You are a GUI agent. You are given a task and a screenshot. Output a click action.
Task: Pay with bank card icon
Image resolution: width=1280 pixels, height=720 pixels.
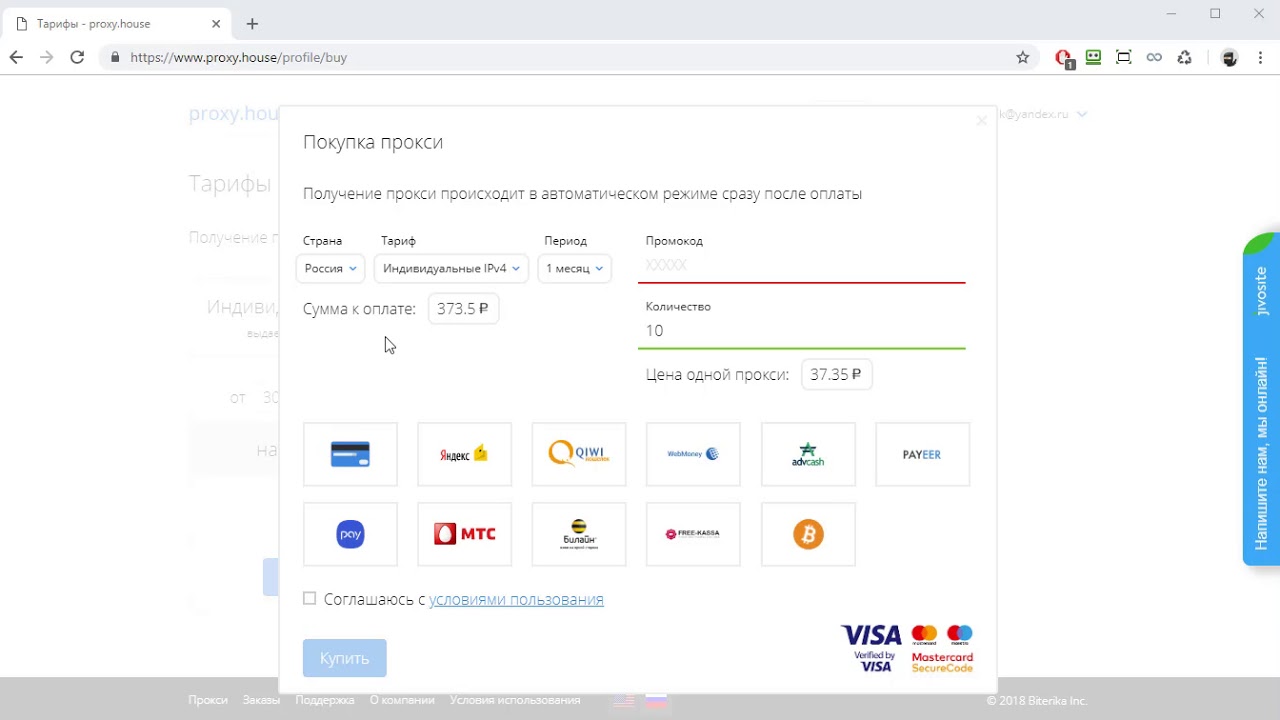(x=350, y=454)
